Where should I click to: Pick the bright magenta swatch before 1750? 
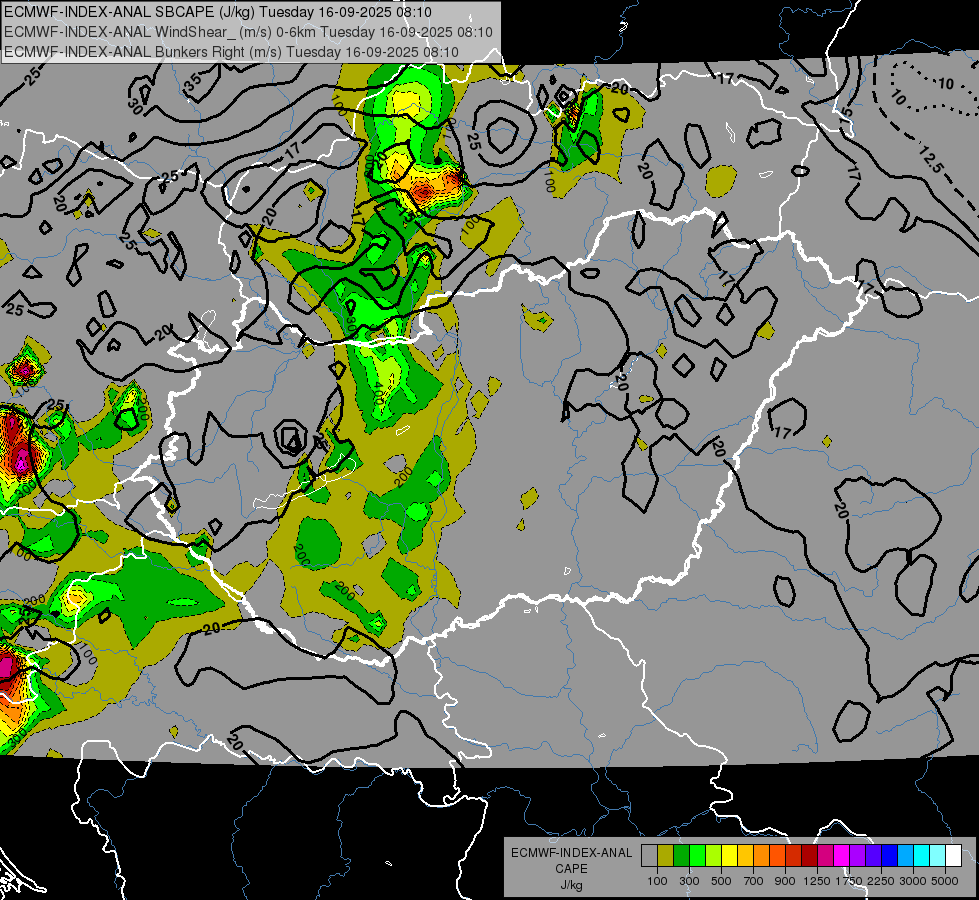842,856
